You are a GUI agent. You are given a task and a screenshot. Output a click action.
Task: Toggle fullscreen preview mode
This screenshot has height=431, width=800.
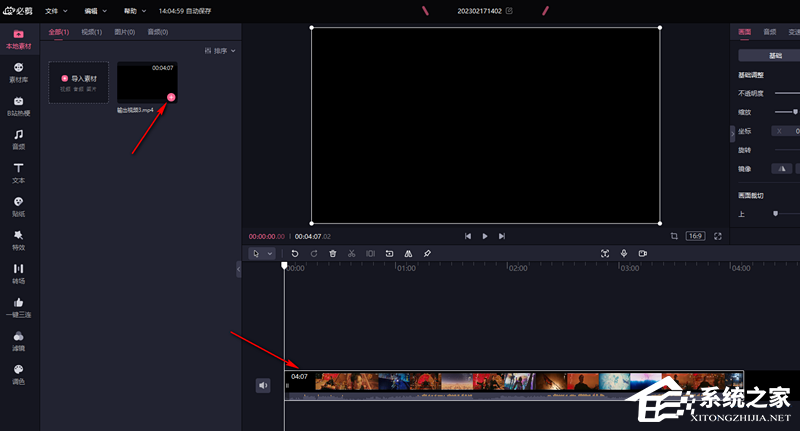click(718, 236)
